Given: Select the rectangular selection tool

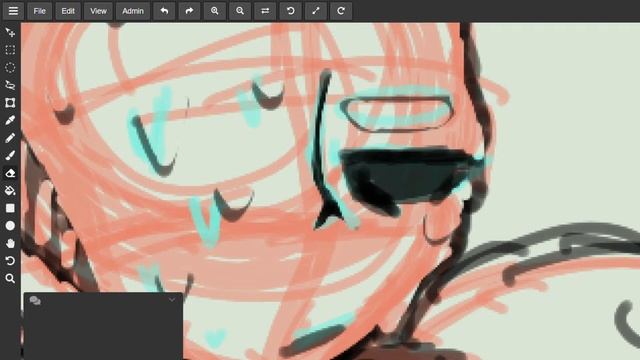Looking at the screenshot, I should [10, 50].
